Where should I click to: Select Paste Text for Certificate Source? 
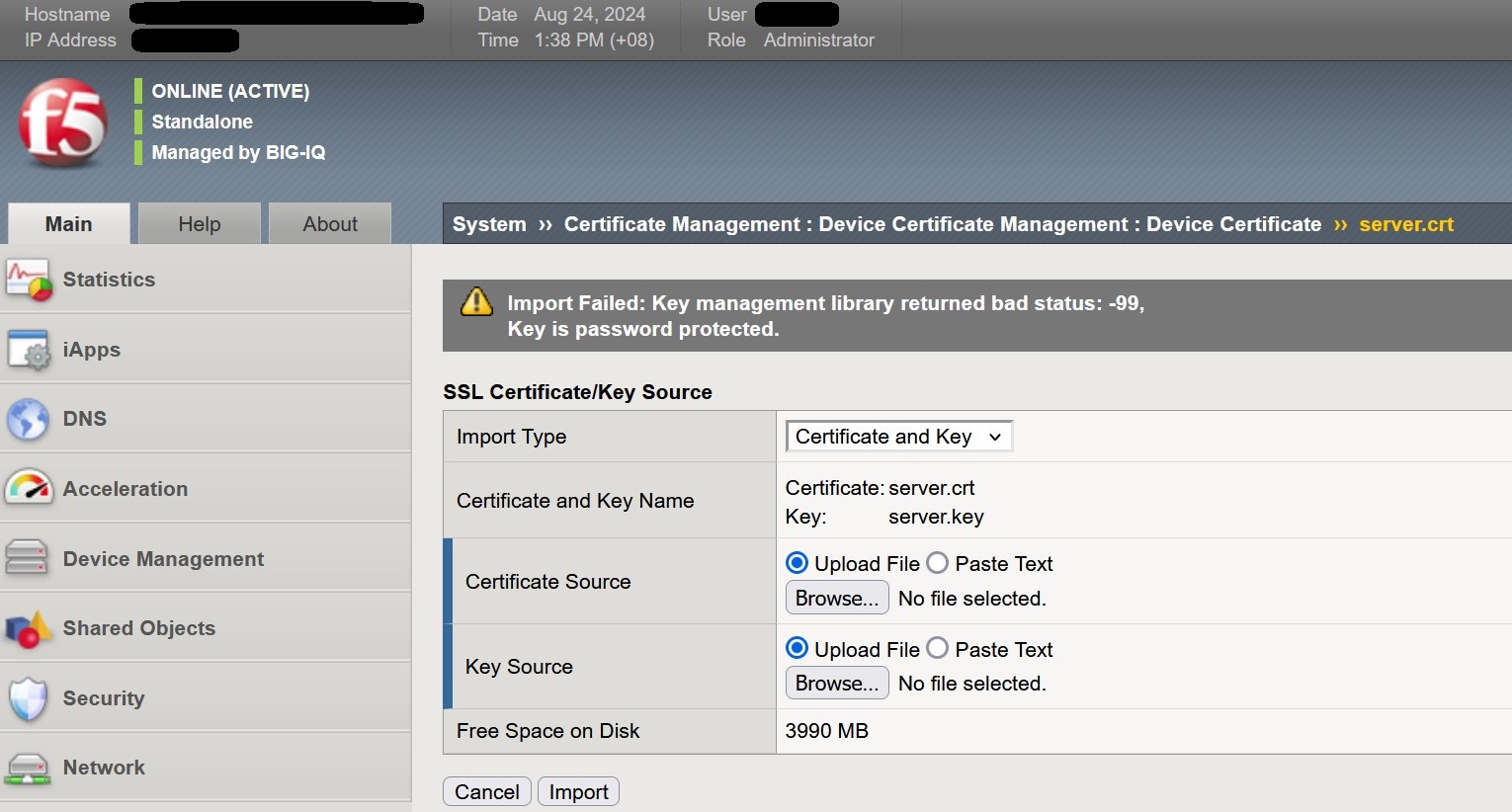[937, 562]
